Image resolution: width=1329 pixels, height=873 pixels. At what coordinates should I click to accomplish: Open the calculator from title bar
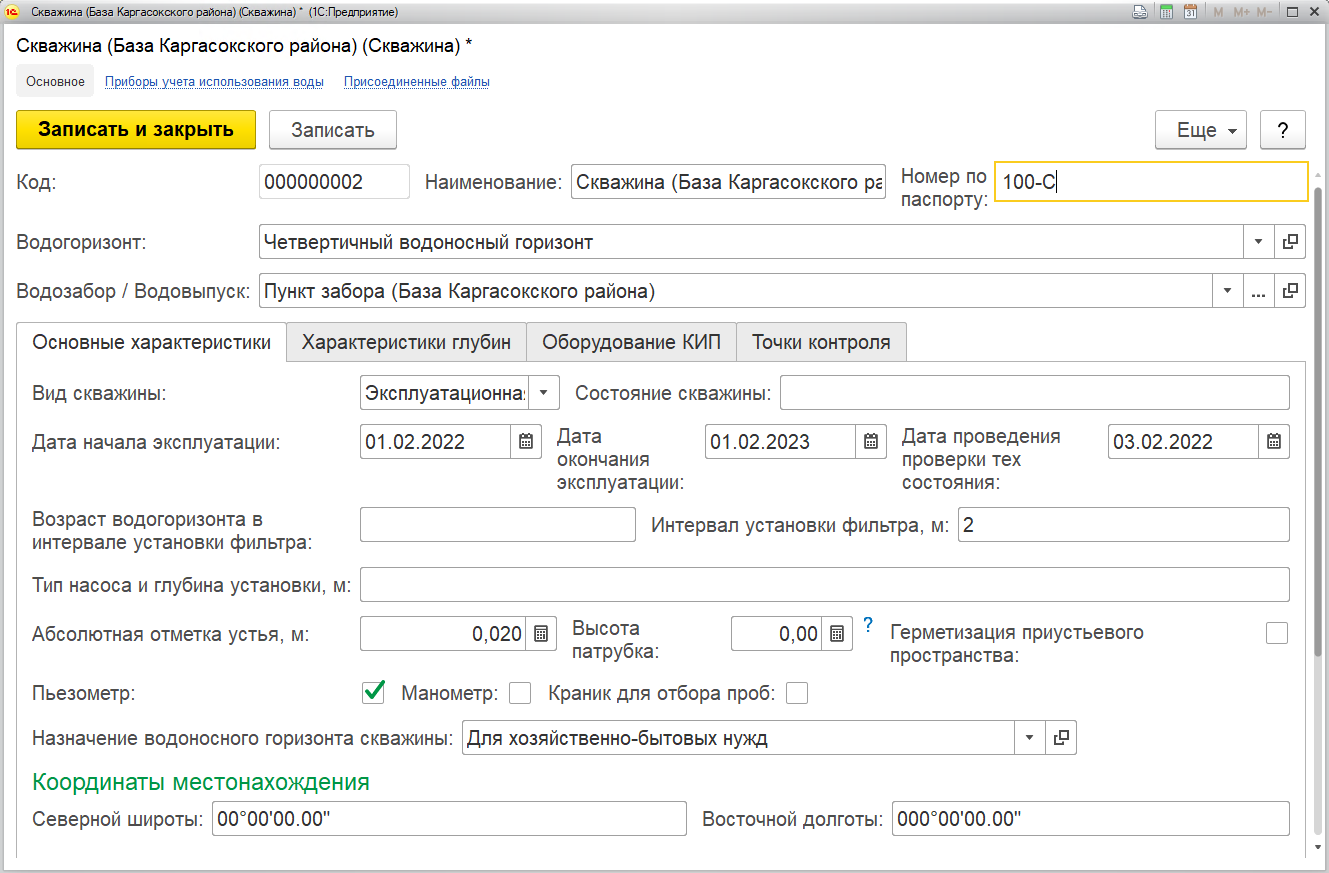click(1166, 12)
